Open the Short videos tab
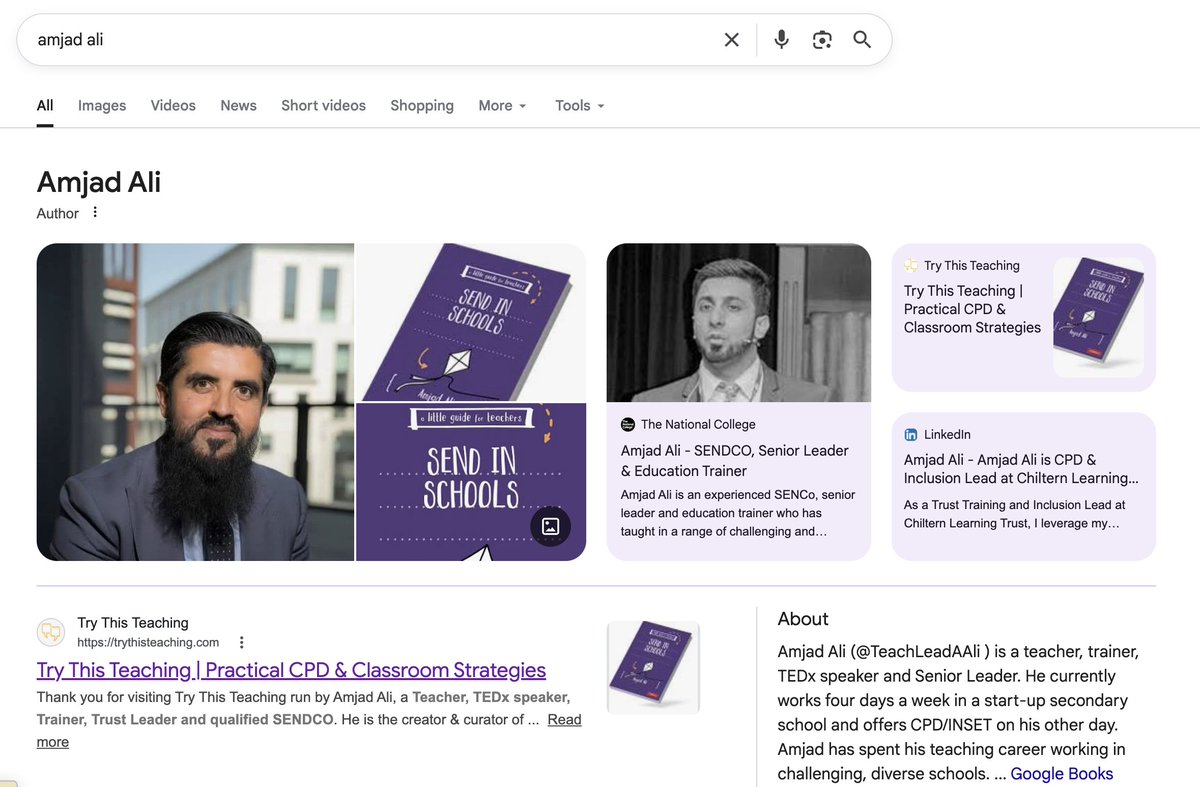Screen dimensions: 1200x787 click(x=323, y=106)
